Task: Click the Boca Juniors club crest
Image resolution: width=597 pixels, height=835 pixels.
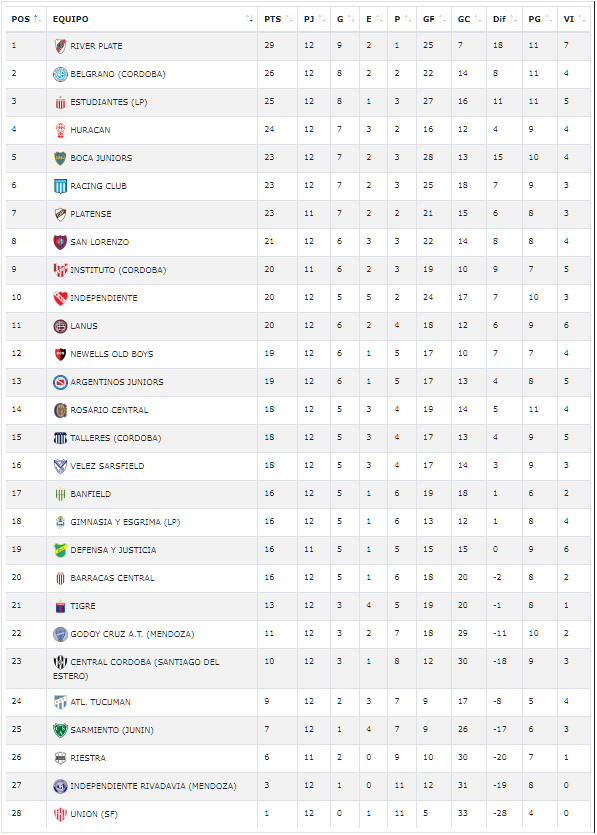Action: (x=60, y=158)
